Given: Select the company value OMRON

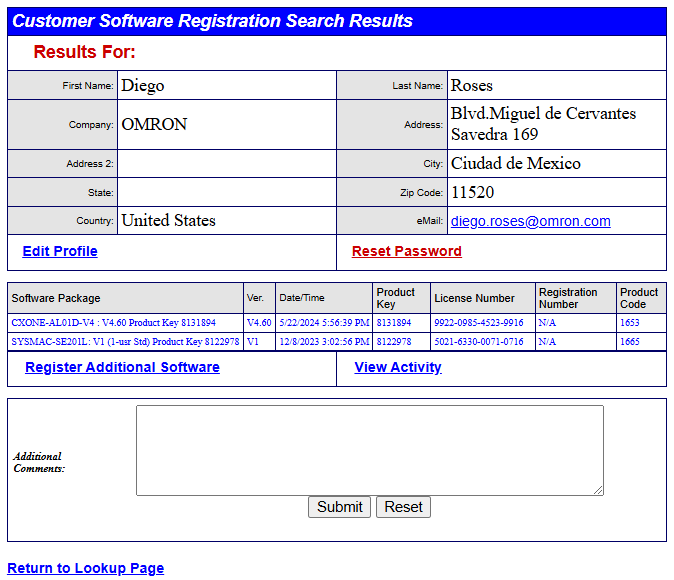Looking at the screenshot, I should pyautogui.click(x=154, y=125).
